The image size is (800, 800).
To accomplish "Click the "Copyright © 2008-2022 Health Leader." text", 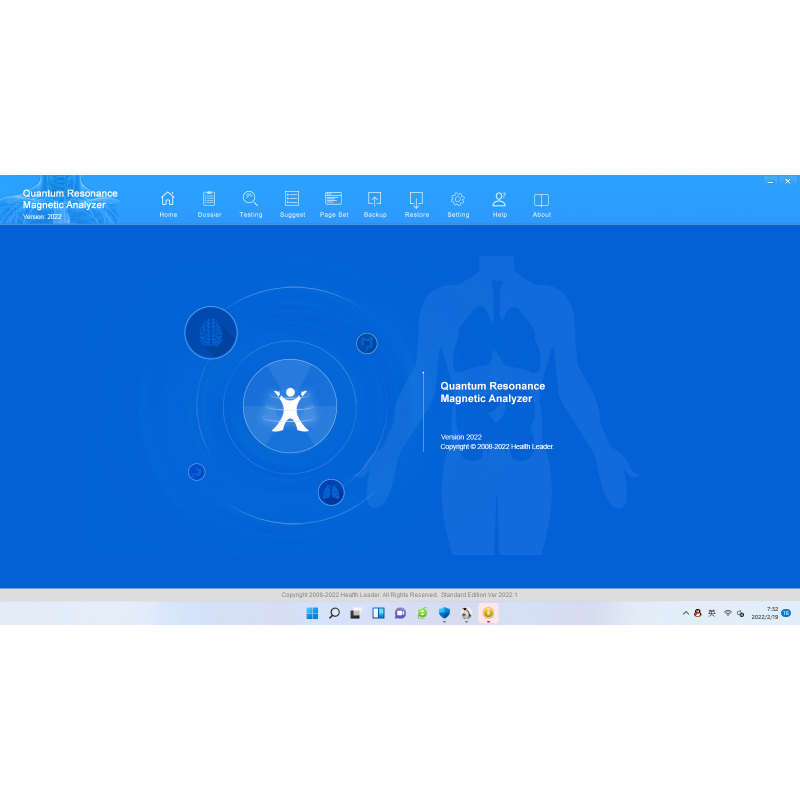I will pyautogui.click(x=497, y=446).
